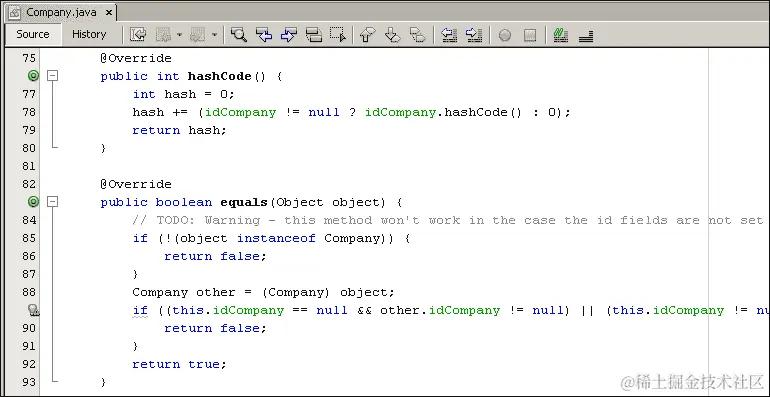Click the equals method name

(244, 202)
